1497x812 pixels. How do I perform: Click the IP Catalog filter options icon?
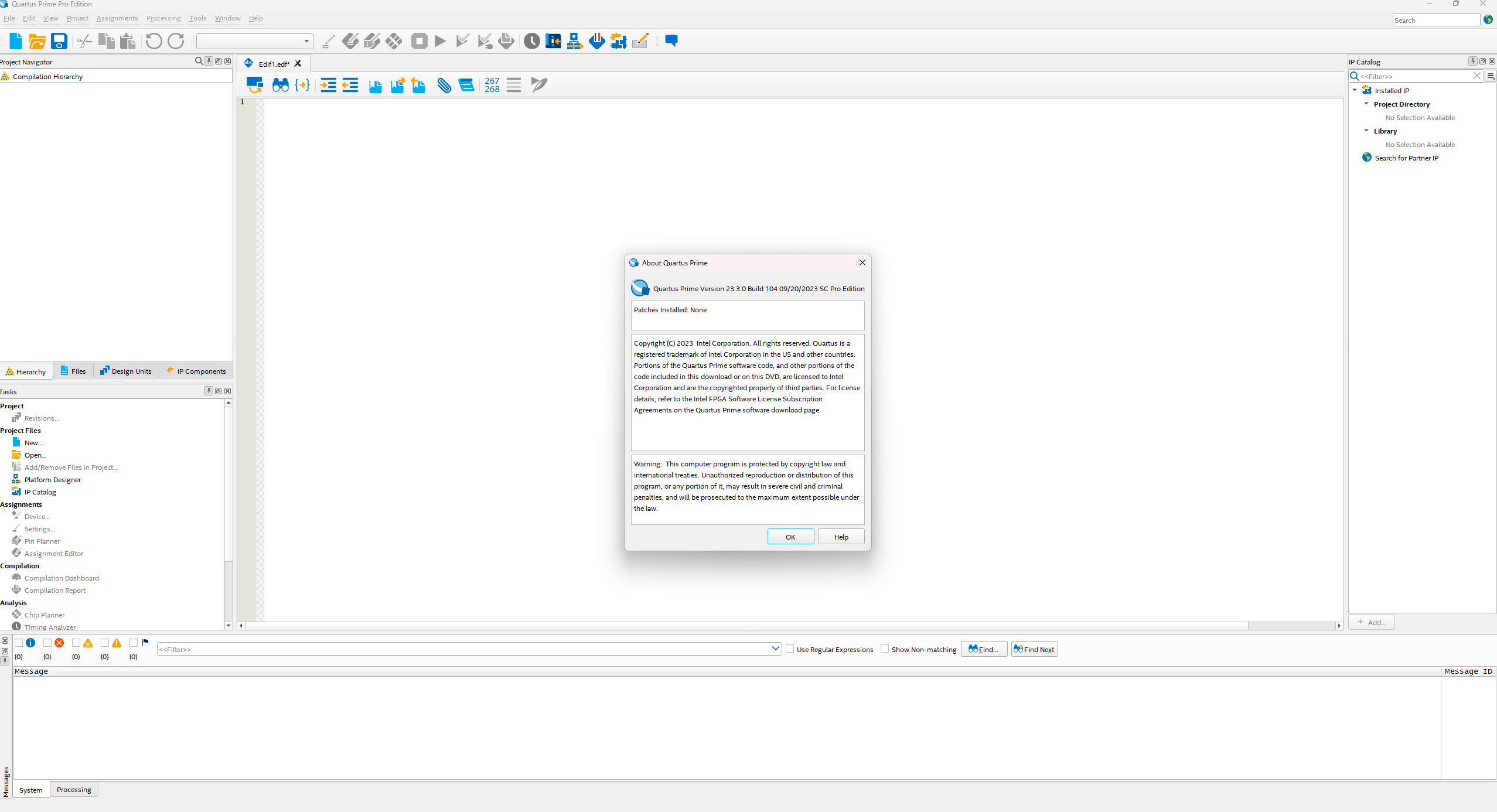point(1491,76)
